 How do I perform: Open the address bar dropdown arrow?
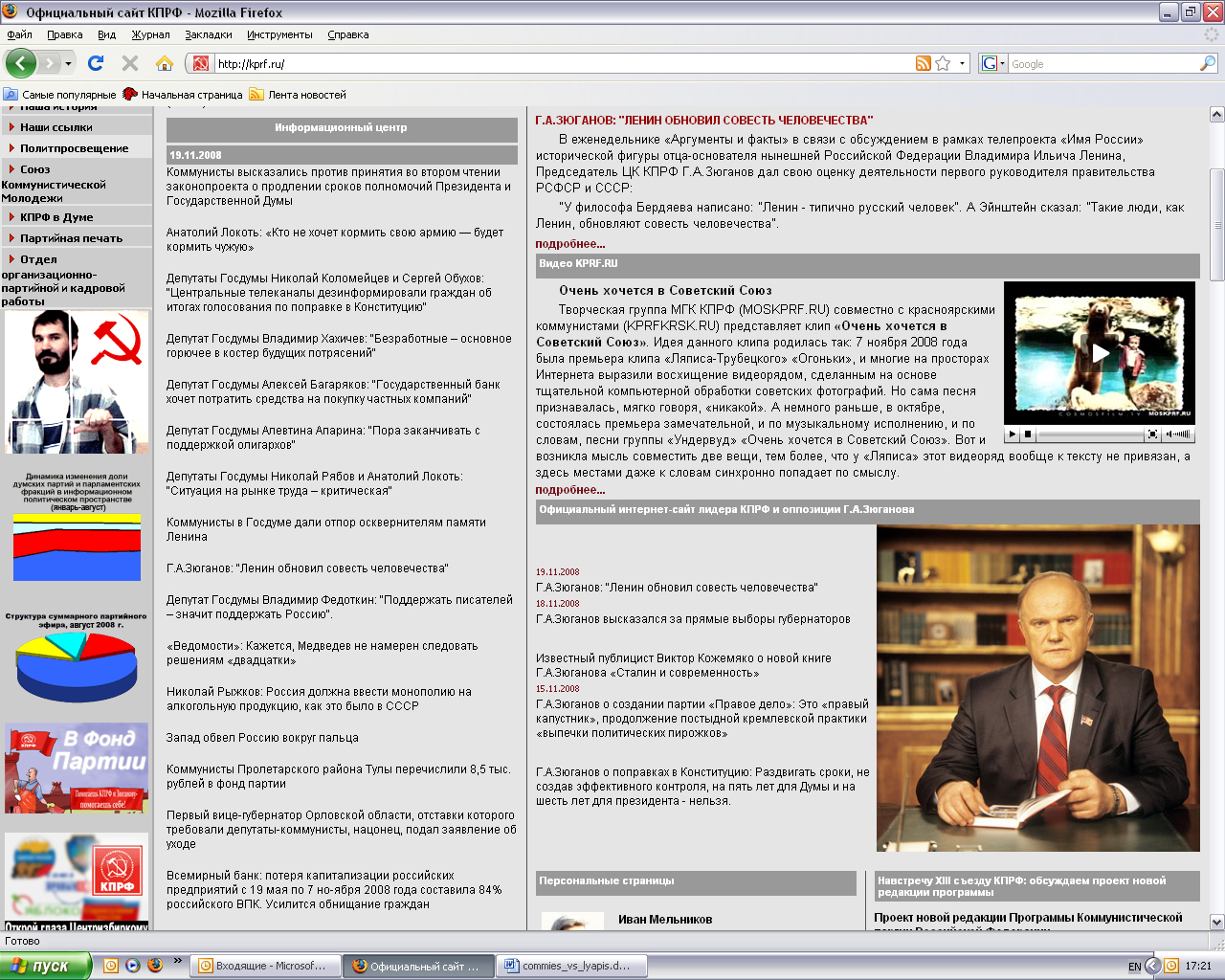click(962, 63)
